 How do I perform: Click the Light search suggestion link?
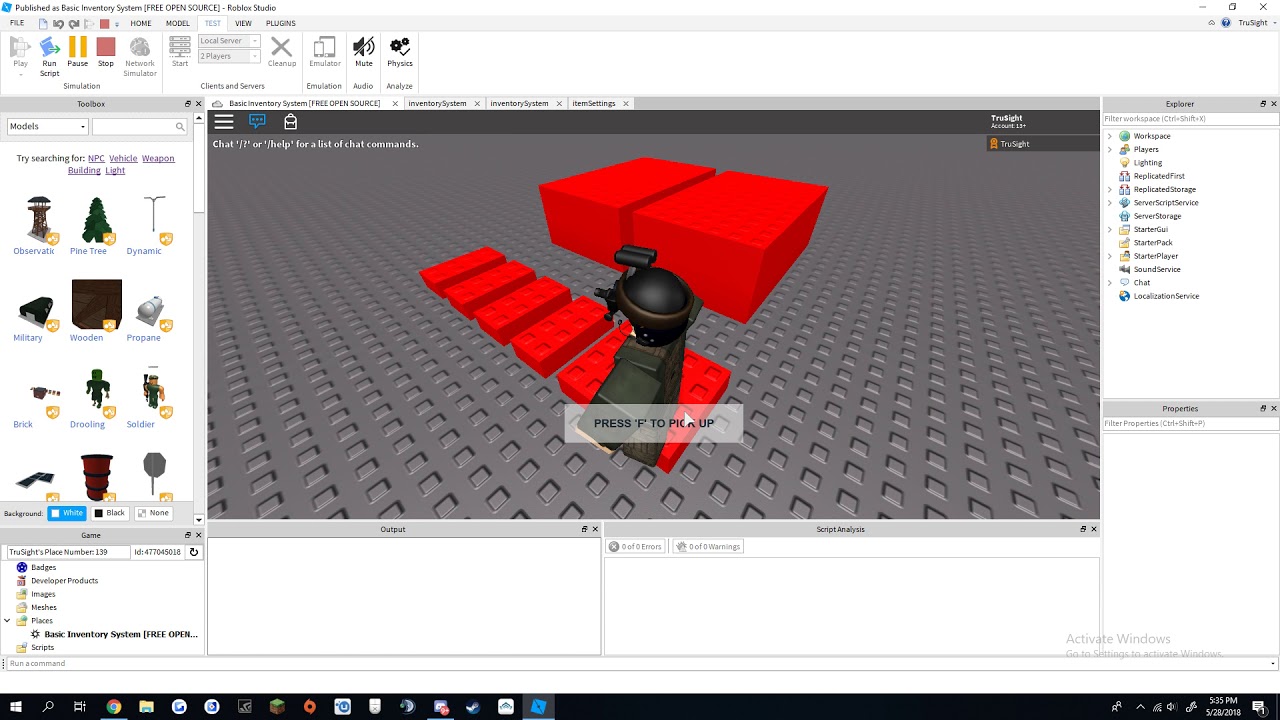115,170
